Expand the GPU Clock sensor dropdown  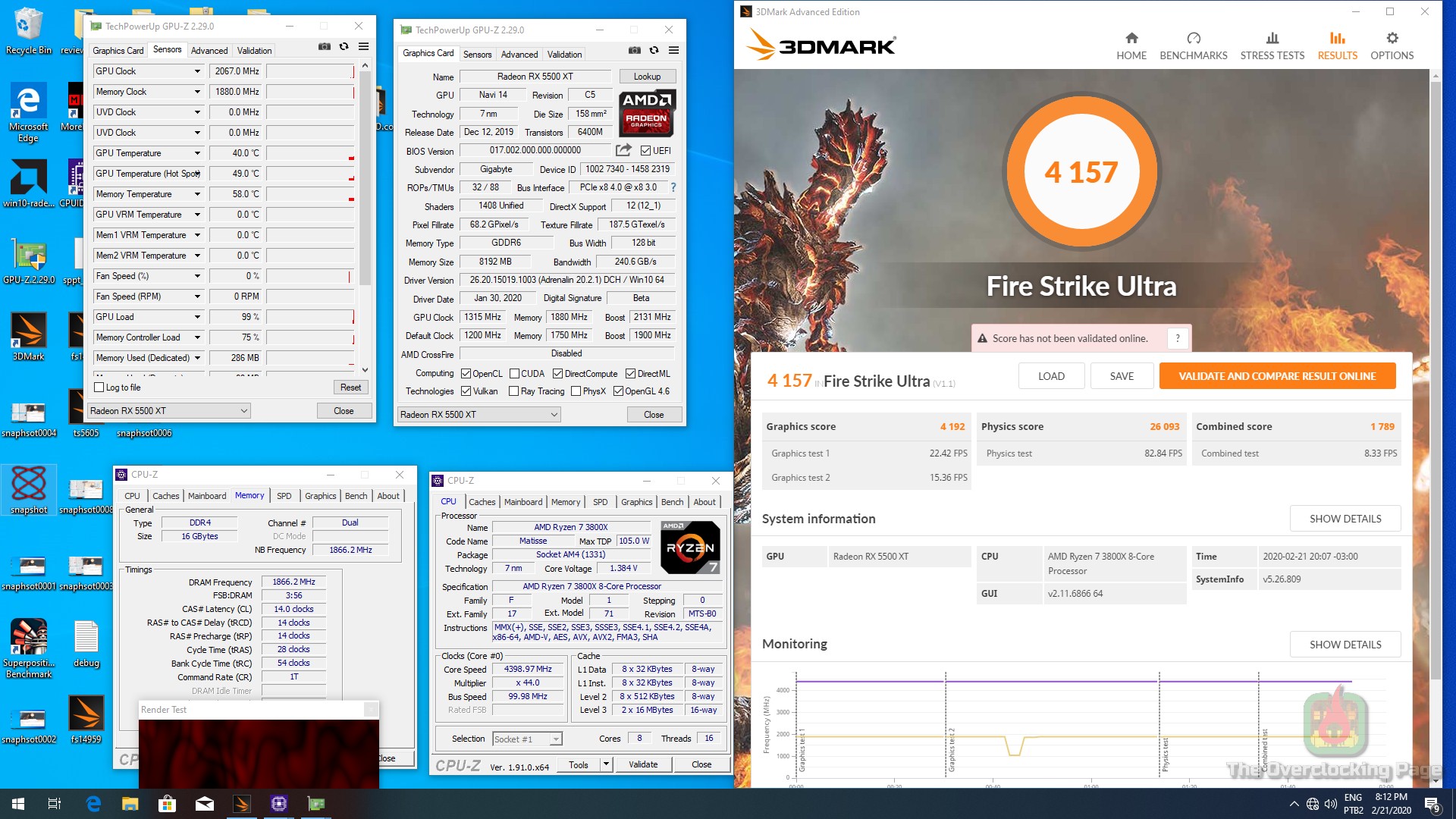[x=197, y=71]
